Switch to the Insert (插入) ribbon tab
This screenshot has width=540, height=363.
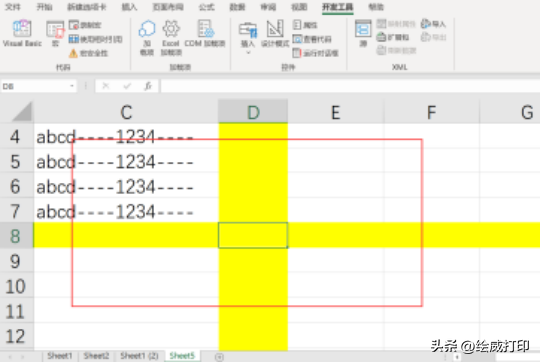129,7
